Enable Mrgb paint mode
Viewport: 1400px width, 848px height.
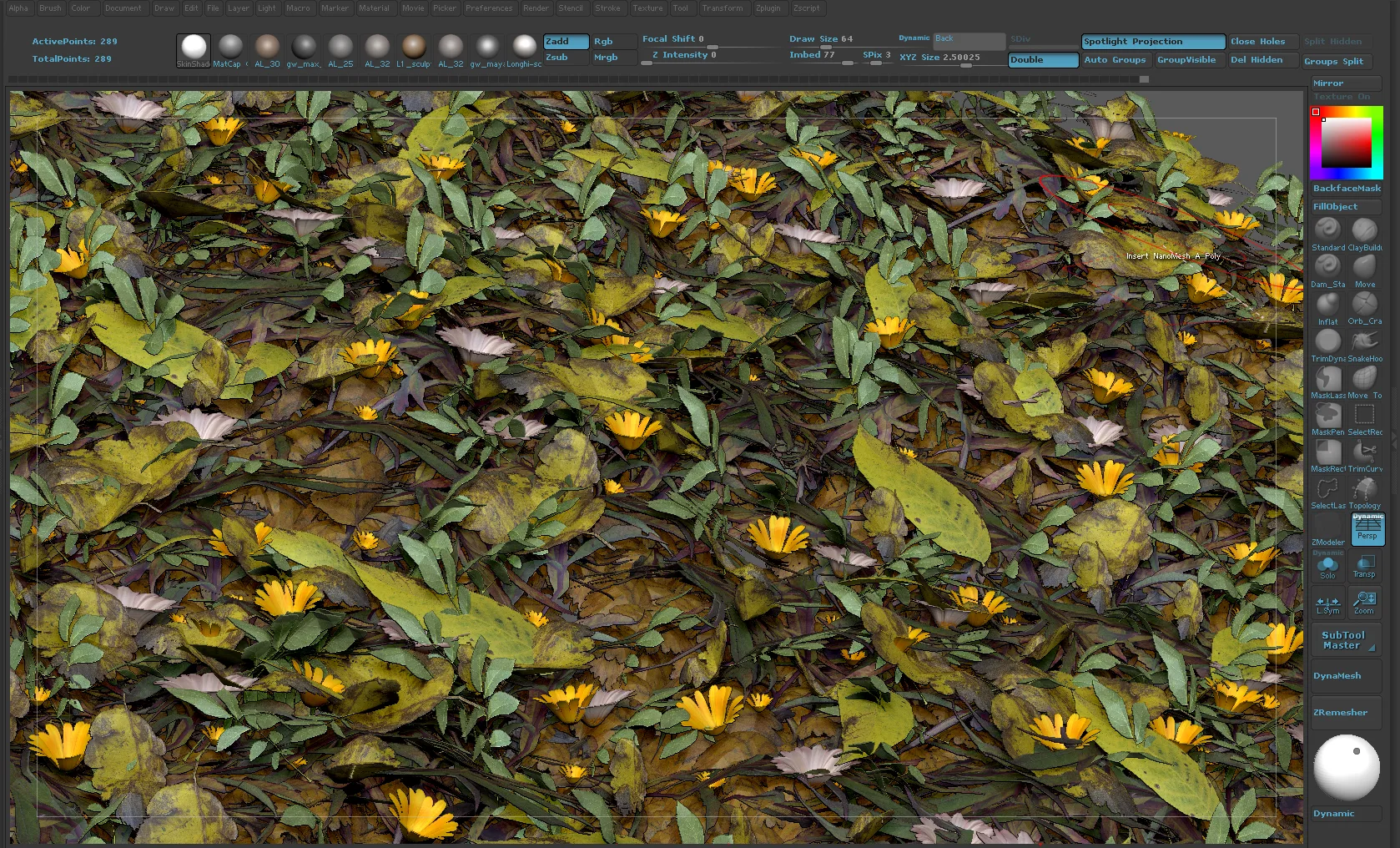tap(613, 57)
